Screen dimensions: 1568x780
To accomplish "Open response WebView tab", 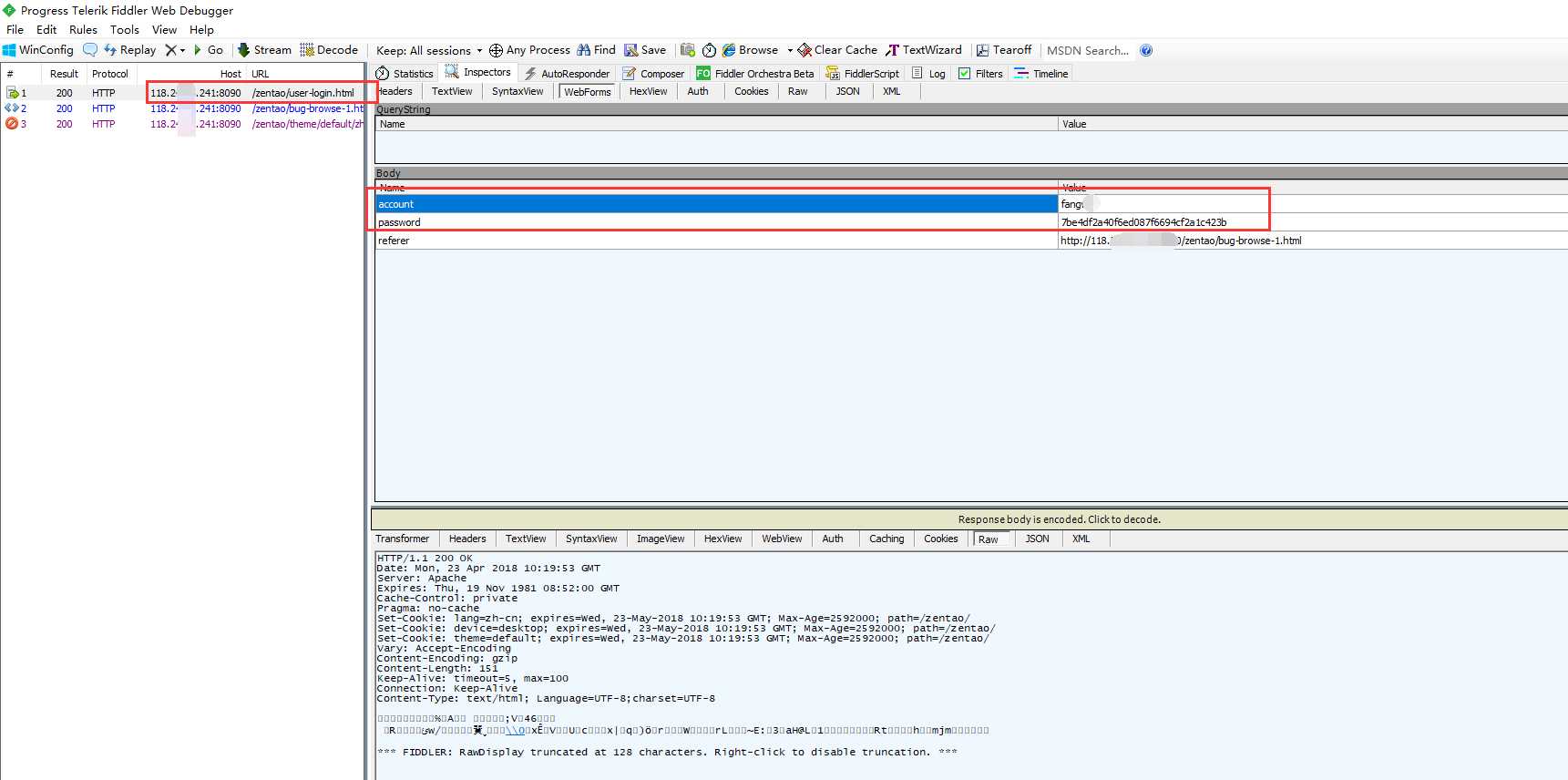I will (x=782, y=539).
